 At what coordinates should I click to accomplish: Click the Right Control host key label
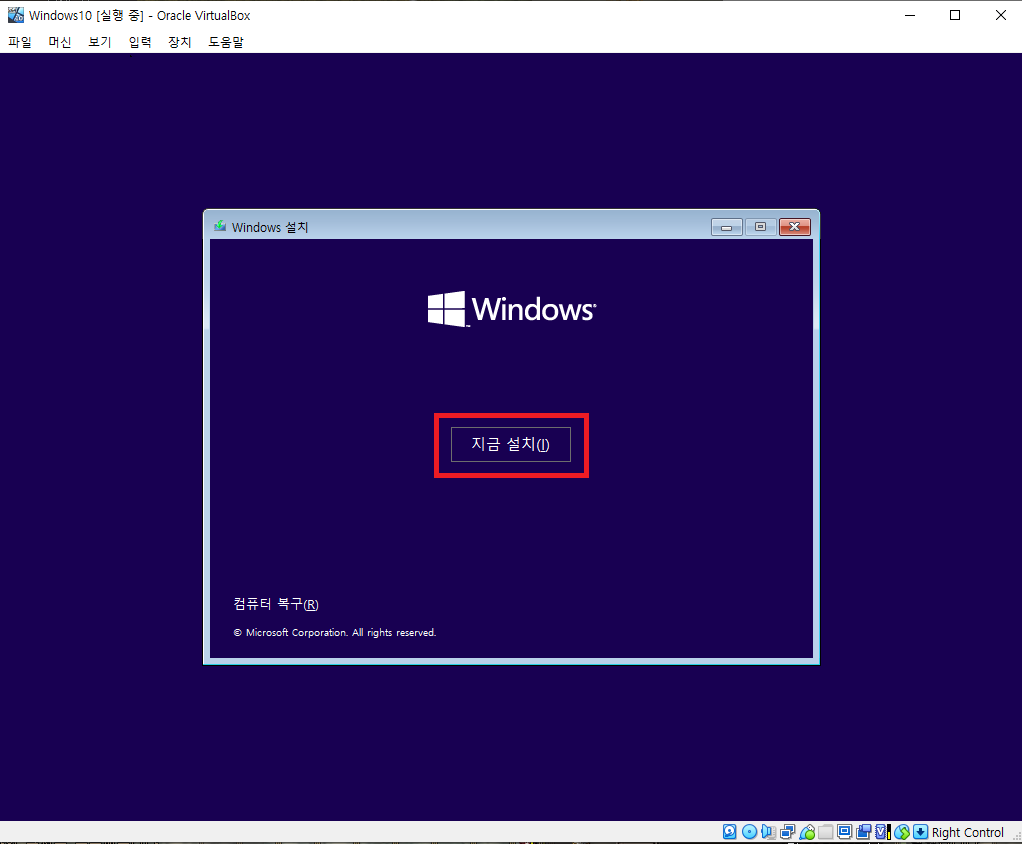pyautogui.click(x=967, y=832)
